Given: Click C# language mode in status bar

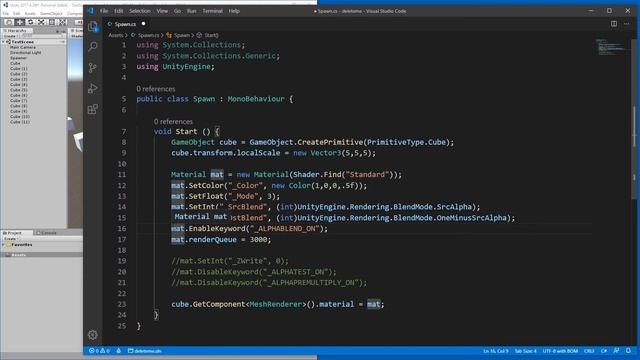Looking at the screenshot, I should click(x=604, y=351).
